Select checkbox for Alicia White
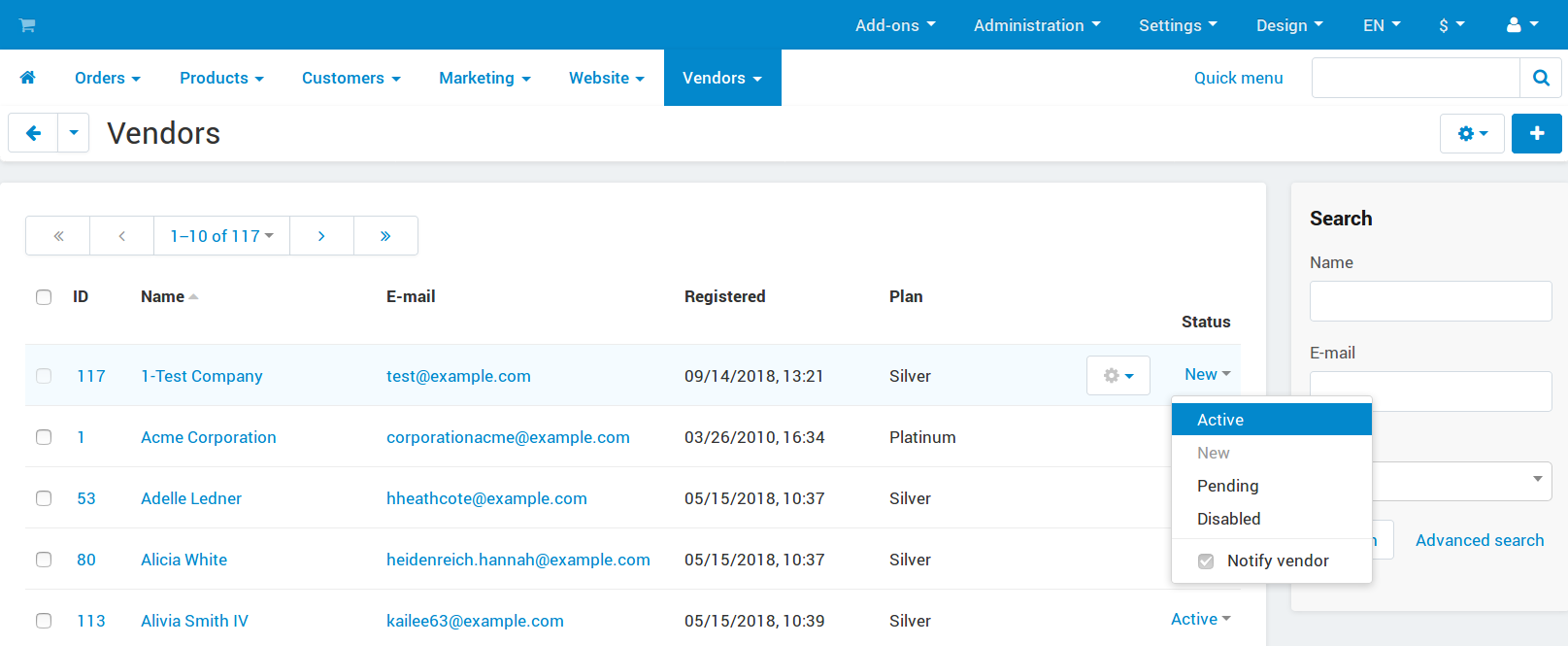 44,560
